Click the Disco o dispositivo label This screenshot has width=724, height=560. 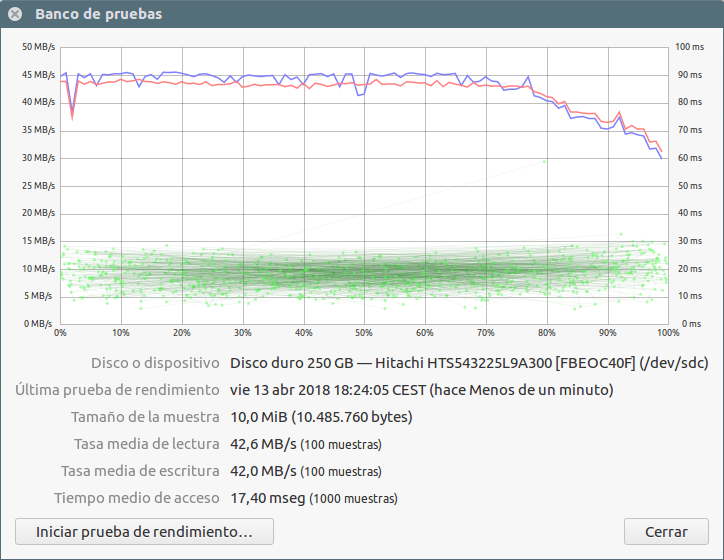[155, 362]
